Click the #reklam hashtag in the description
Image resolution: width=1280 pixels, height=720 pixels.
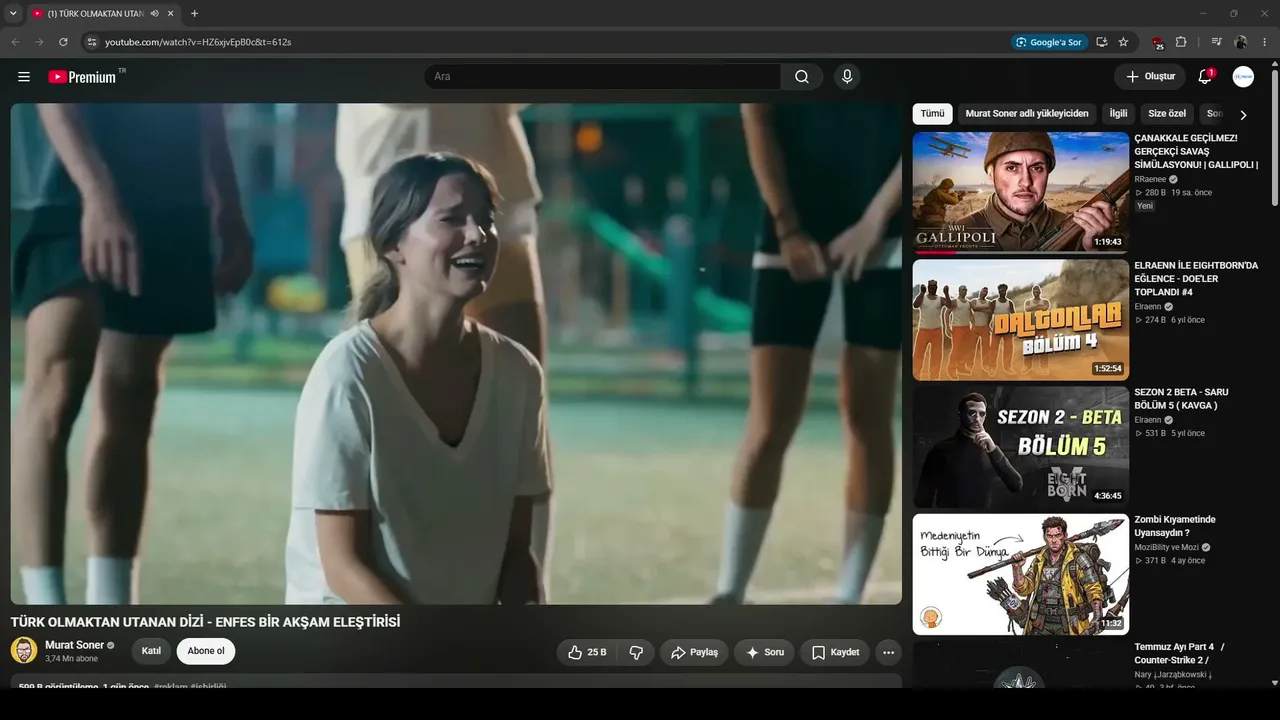point(170,687)
